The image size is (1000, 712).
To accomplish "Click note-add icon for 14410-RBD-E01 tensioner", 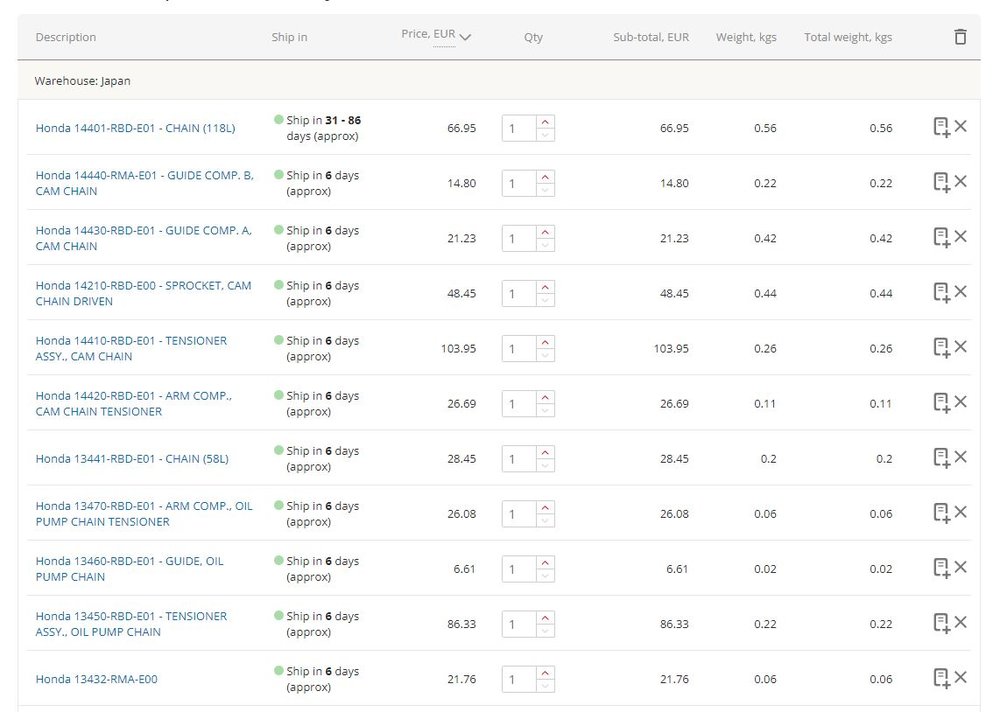I will pyautogui.click(x=940, y=347).
